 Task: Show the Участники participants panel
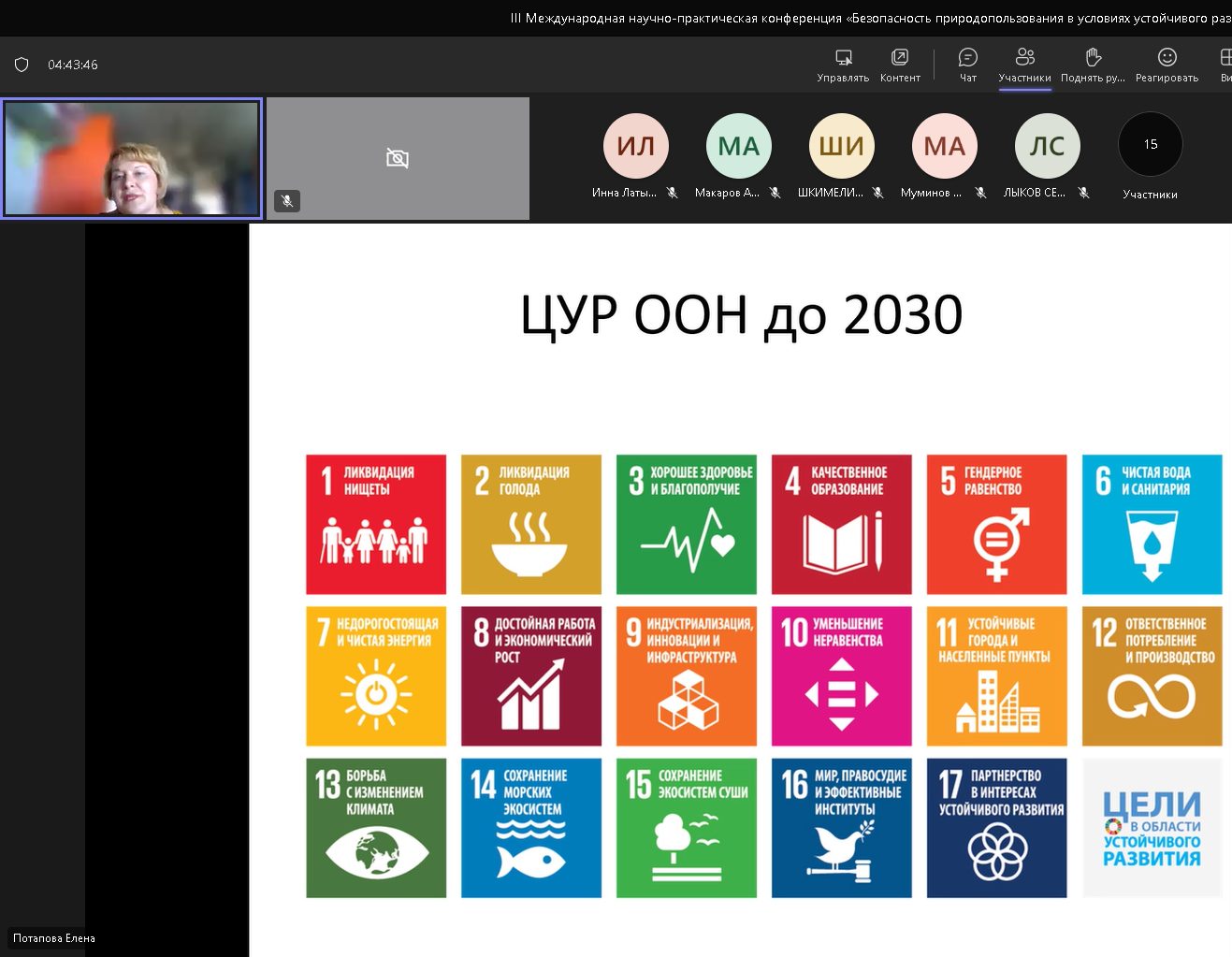(1024, 65)
